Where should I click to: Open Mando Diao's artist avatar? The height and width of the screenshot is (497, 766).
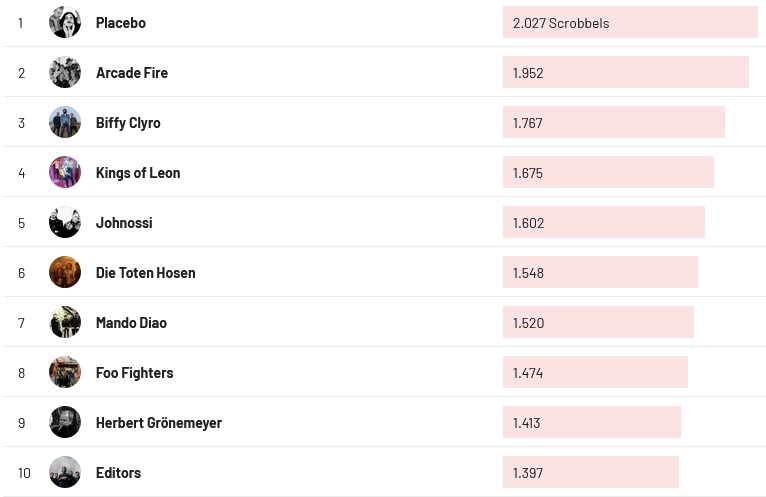tap(65, 322)
